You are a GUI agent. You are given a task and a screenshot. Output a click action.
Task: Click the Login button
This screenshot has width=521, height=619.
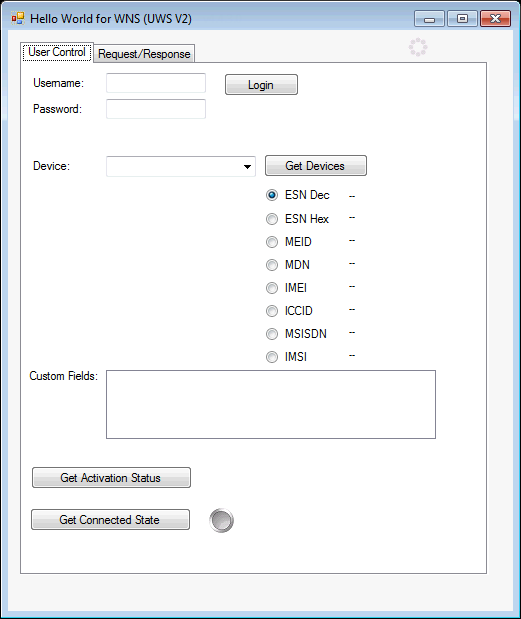[x=261, y=84]
